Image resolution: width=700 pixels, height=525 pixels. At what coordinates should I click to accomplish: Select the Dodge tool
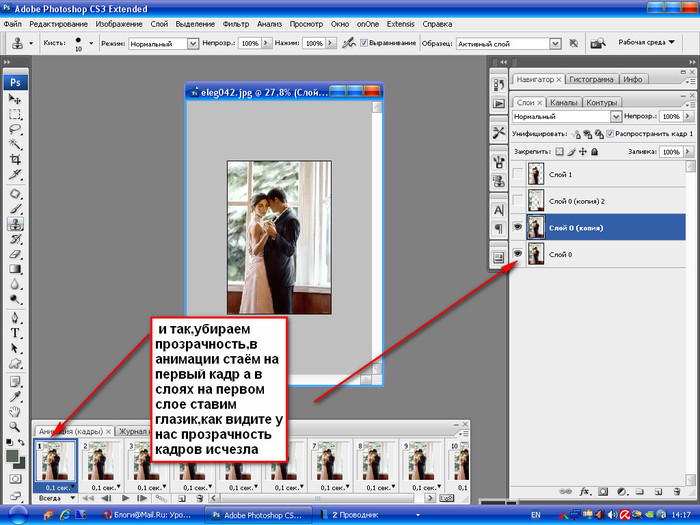pyautogui.click(x=15, y=299)
